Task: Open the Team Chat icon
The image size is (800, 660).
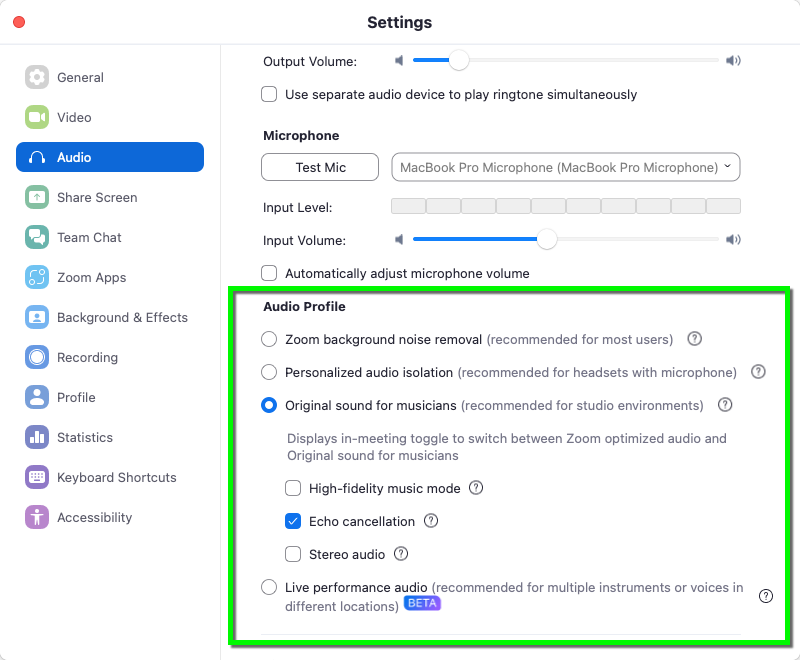Action: tap(37, 237)
